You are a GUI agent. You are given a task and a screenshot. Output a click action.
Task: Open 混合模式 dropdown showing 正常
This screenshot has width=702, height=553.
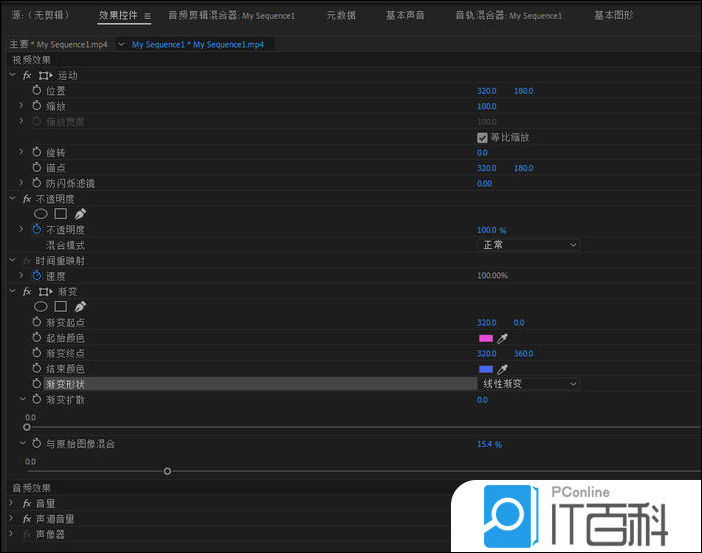pyautogui.click(x=529, y=245)
